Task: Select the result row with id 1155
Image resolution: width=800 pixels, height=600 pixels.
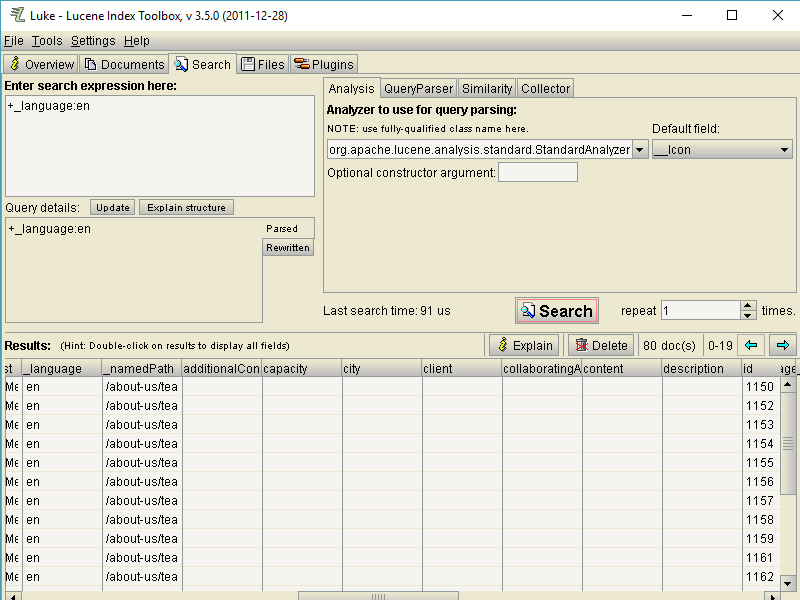Action: [392, 463]
